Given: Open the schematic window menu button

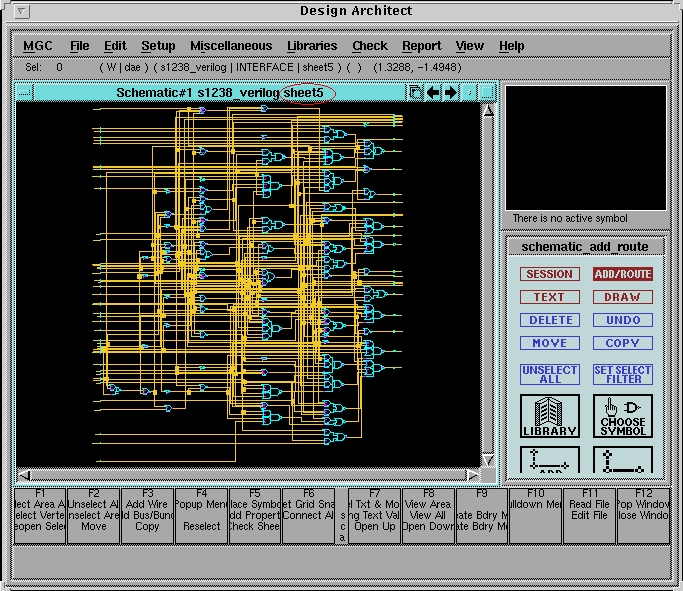Looking at the screenshot, I should [x=25, y=93].
